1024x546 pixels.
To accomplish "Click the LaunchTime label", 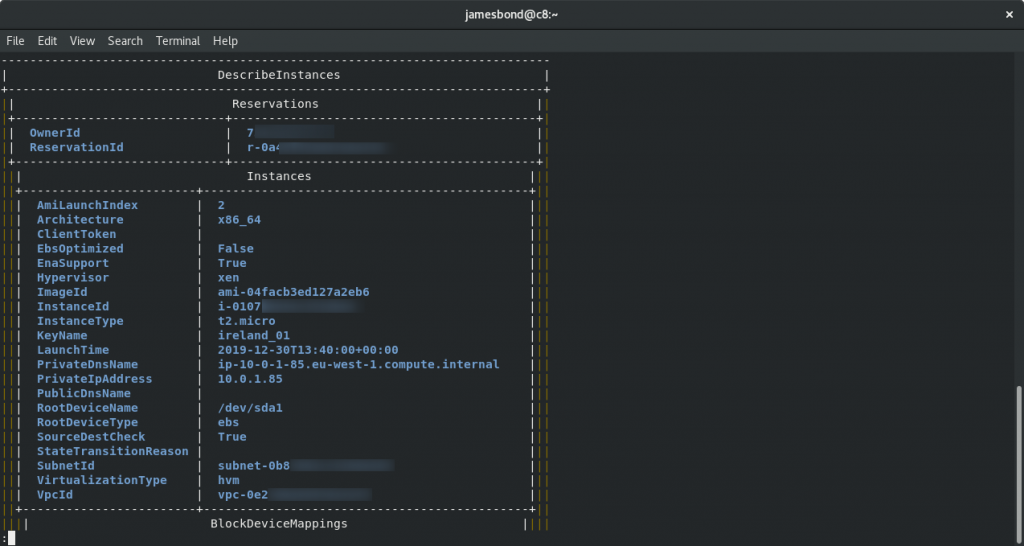I will [x=72, y=350].
